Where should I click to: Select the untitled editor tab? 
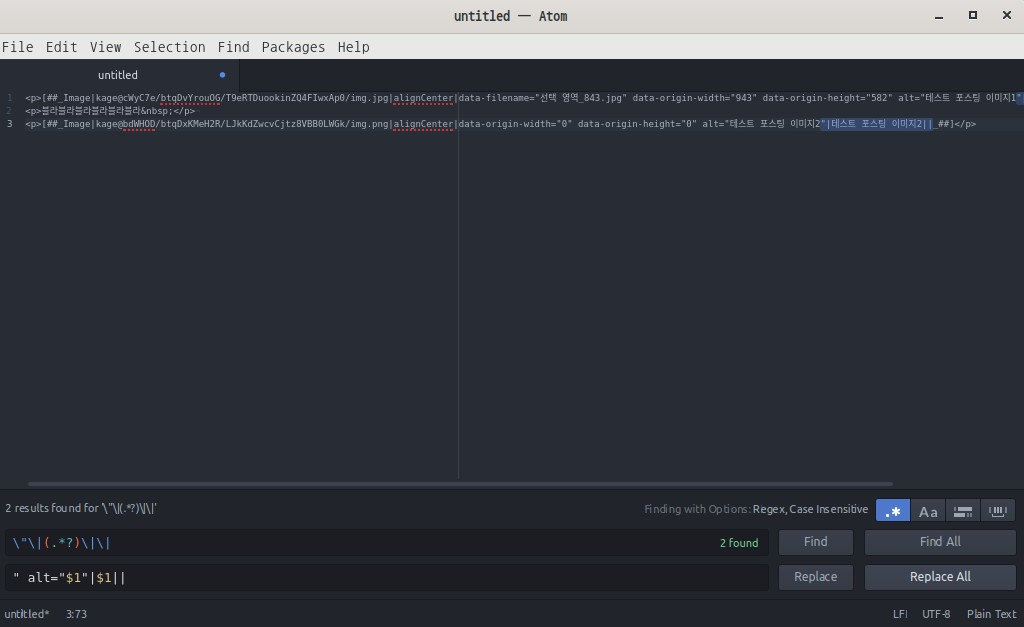(118, 75)
